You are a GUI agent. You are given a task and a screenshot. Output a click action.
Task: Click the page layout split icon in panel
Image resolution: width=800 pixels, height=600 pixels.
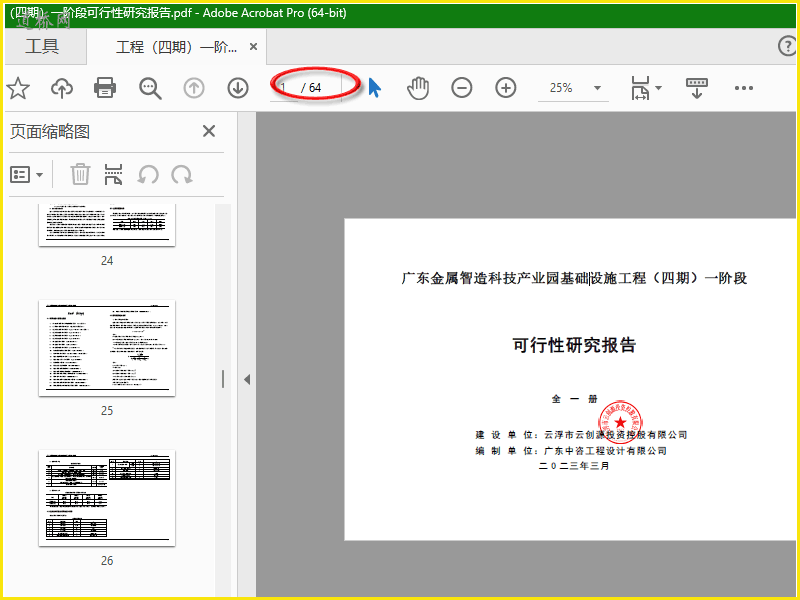(x=113, y=174)
